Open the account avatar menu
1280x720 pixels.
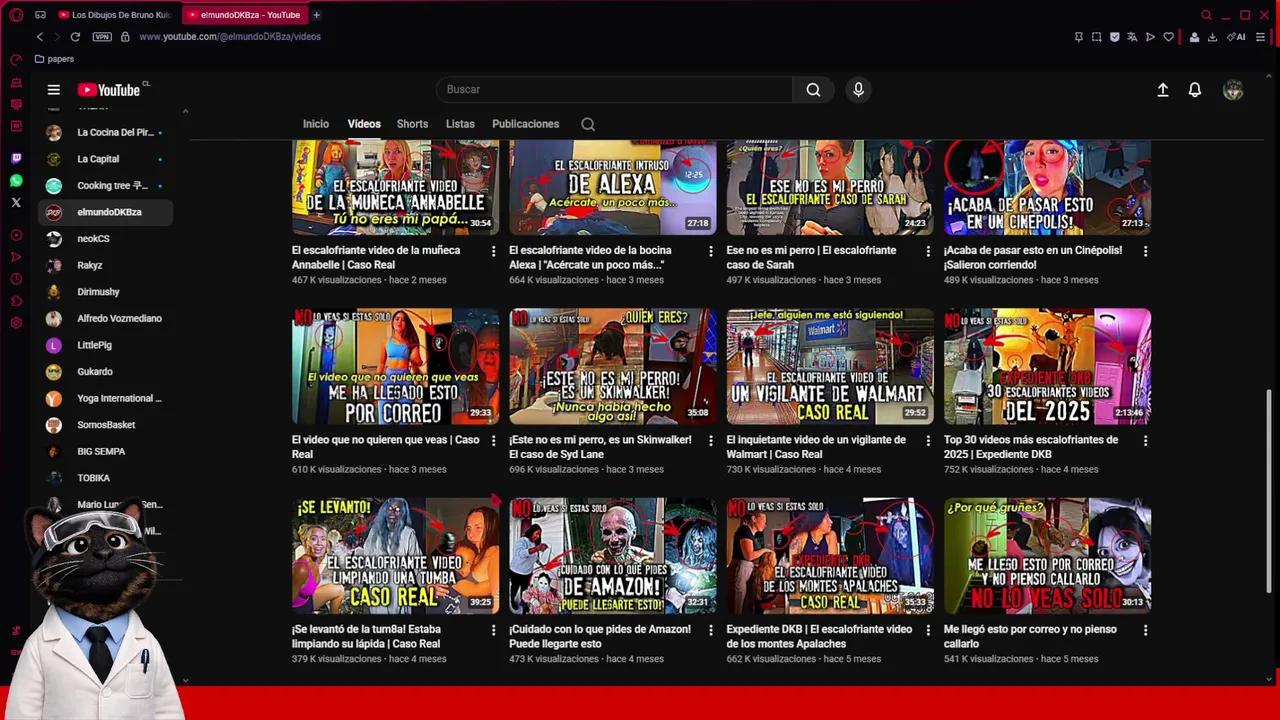pyautogui.click(x=1233, y=90)
